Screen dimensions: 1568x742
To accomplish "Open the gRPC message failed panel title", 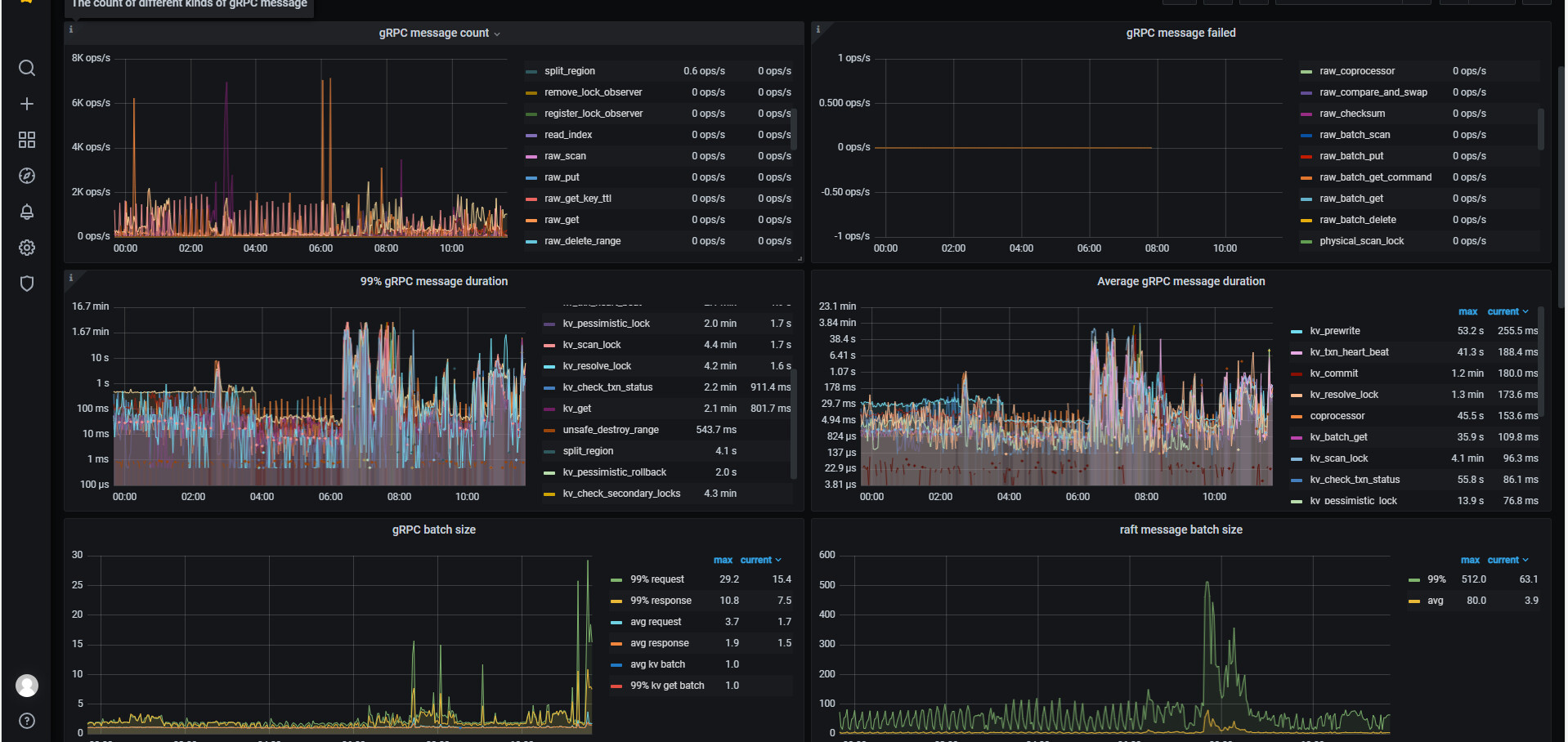I will pyautogui.click(x=1180, y=33).
